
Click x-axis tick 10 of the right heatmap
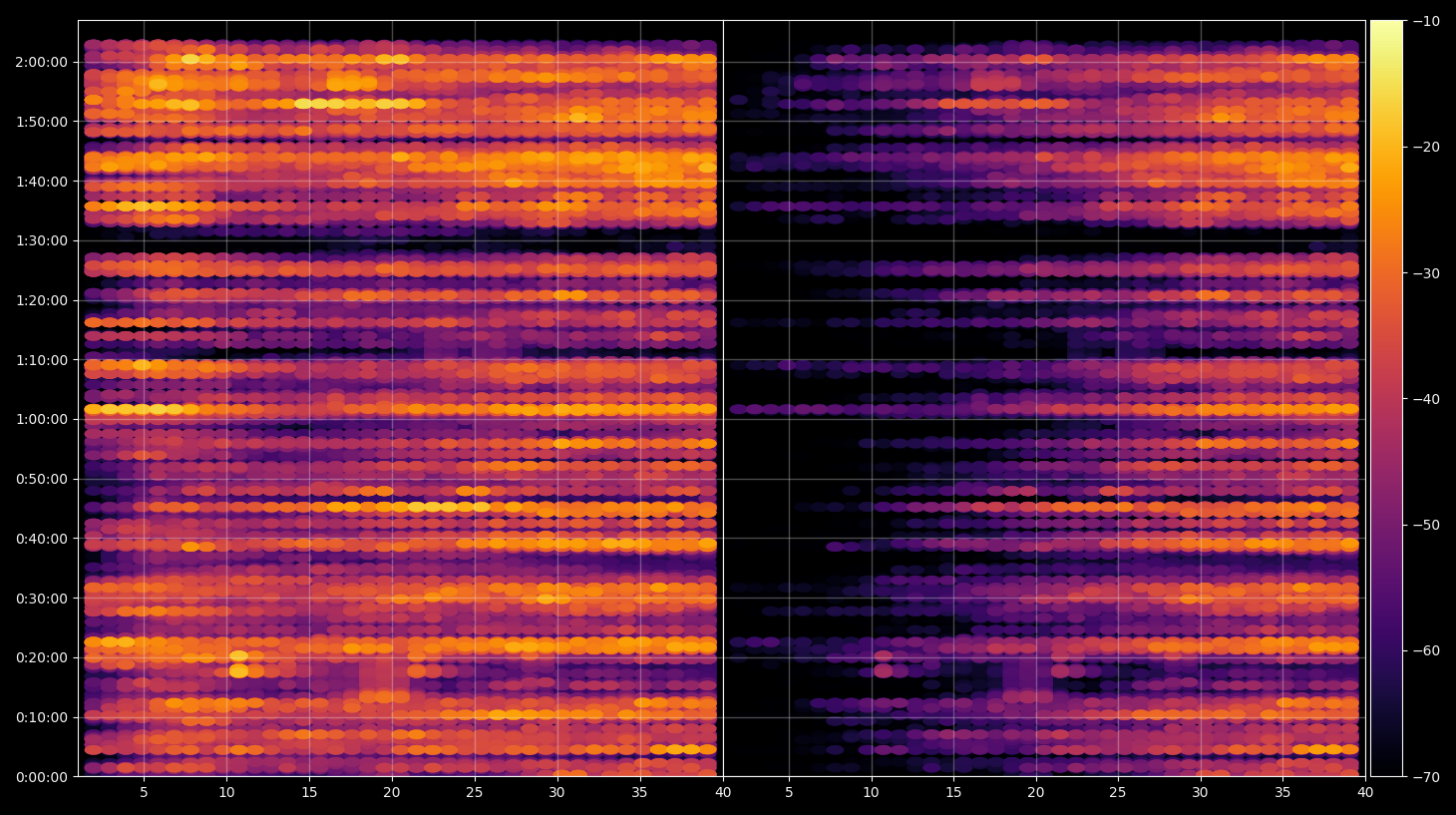click(871, 793)
